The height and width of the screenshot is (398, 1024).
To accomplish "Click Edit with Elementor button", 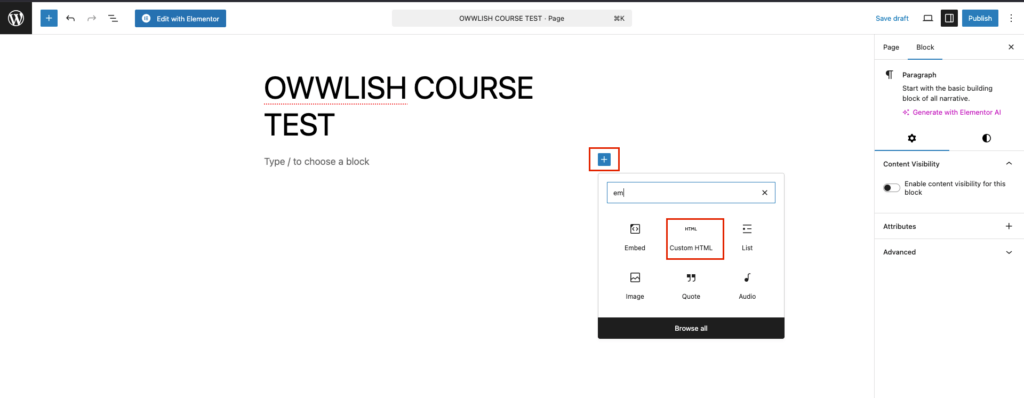I will (180, 18).
